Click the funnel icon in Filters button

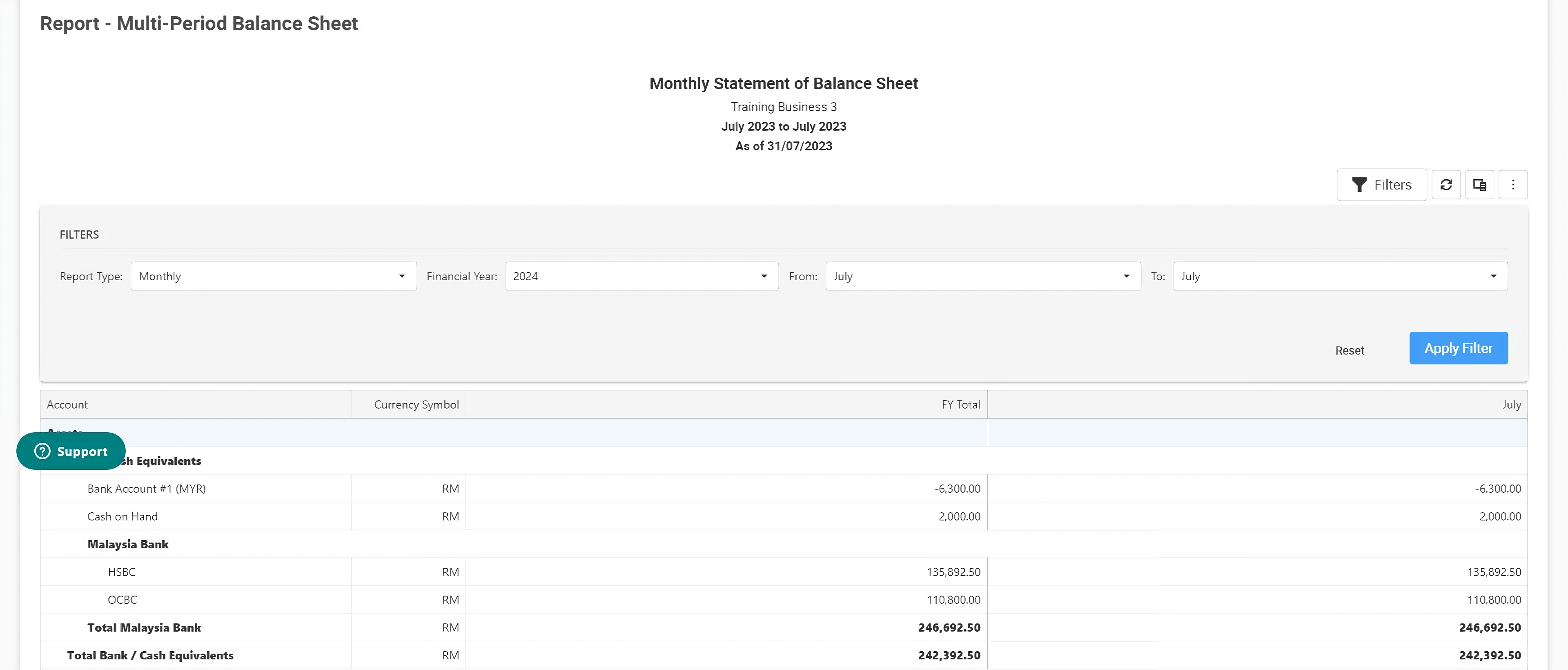1359,185
